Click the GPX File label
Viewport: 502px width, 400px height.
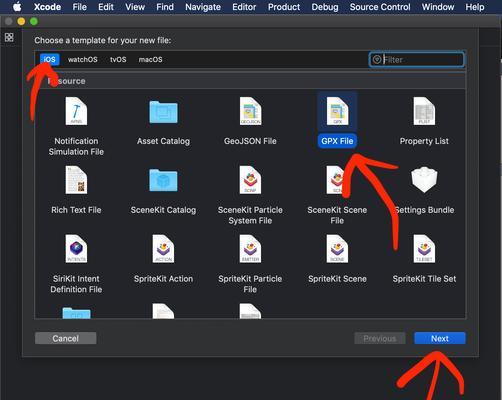coord(337,141)
